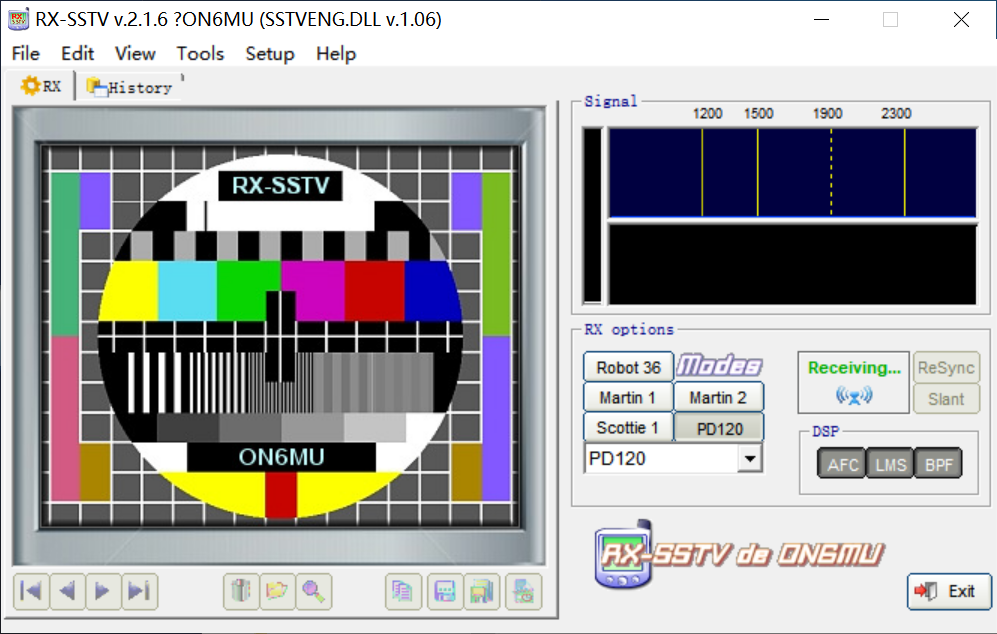
Task: Switch to the History tab
Action: tap(131, 87)
